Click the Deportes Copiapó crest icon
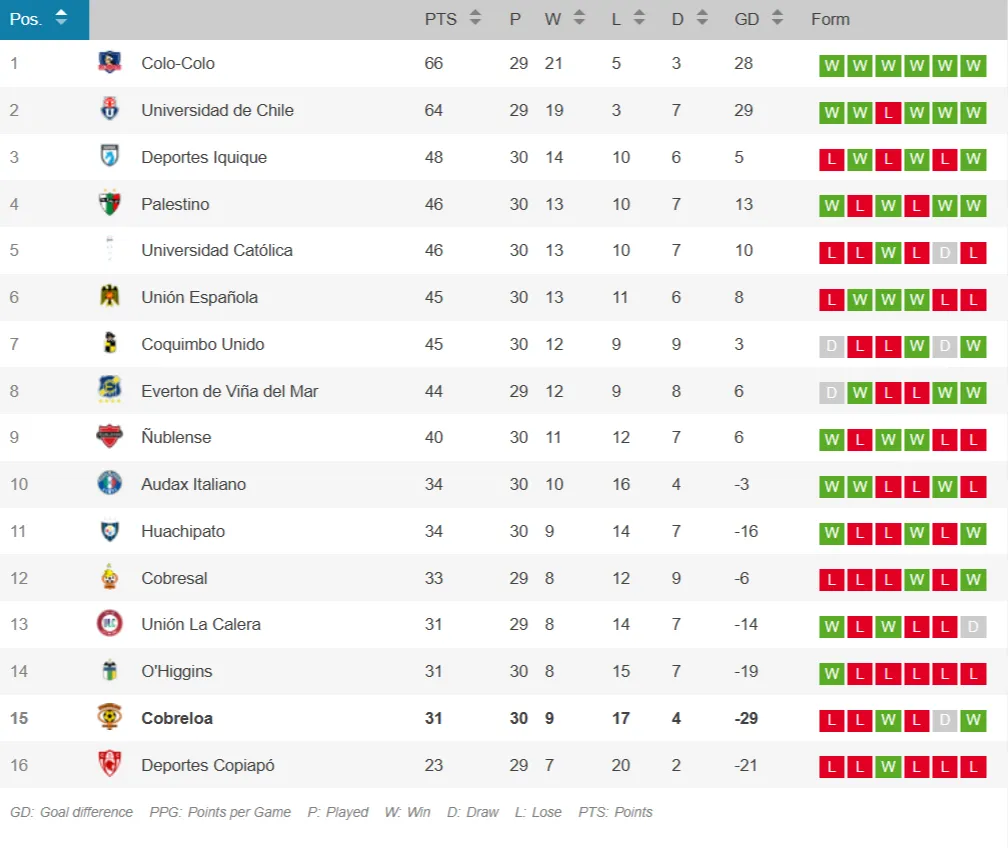 110,764
